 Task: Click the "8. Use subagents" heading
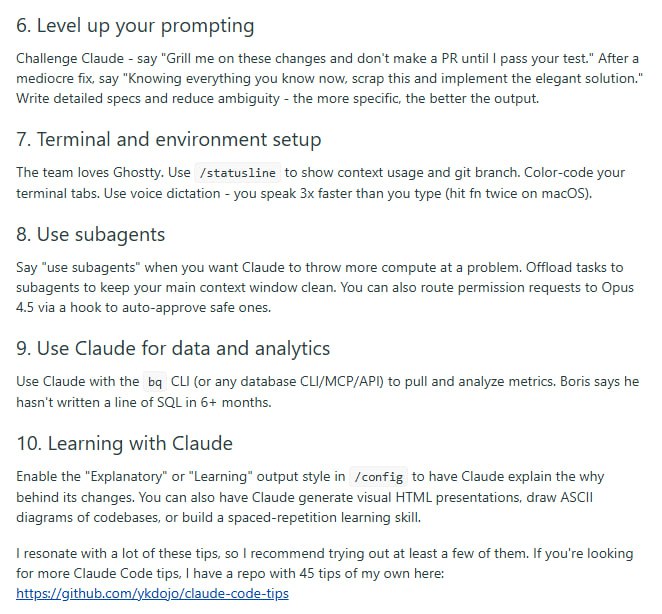90,234
